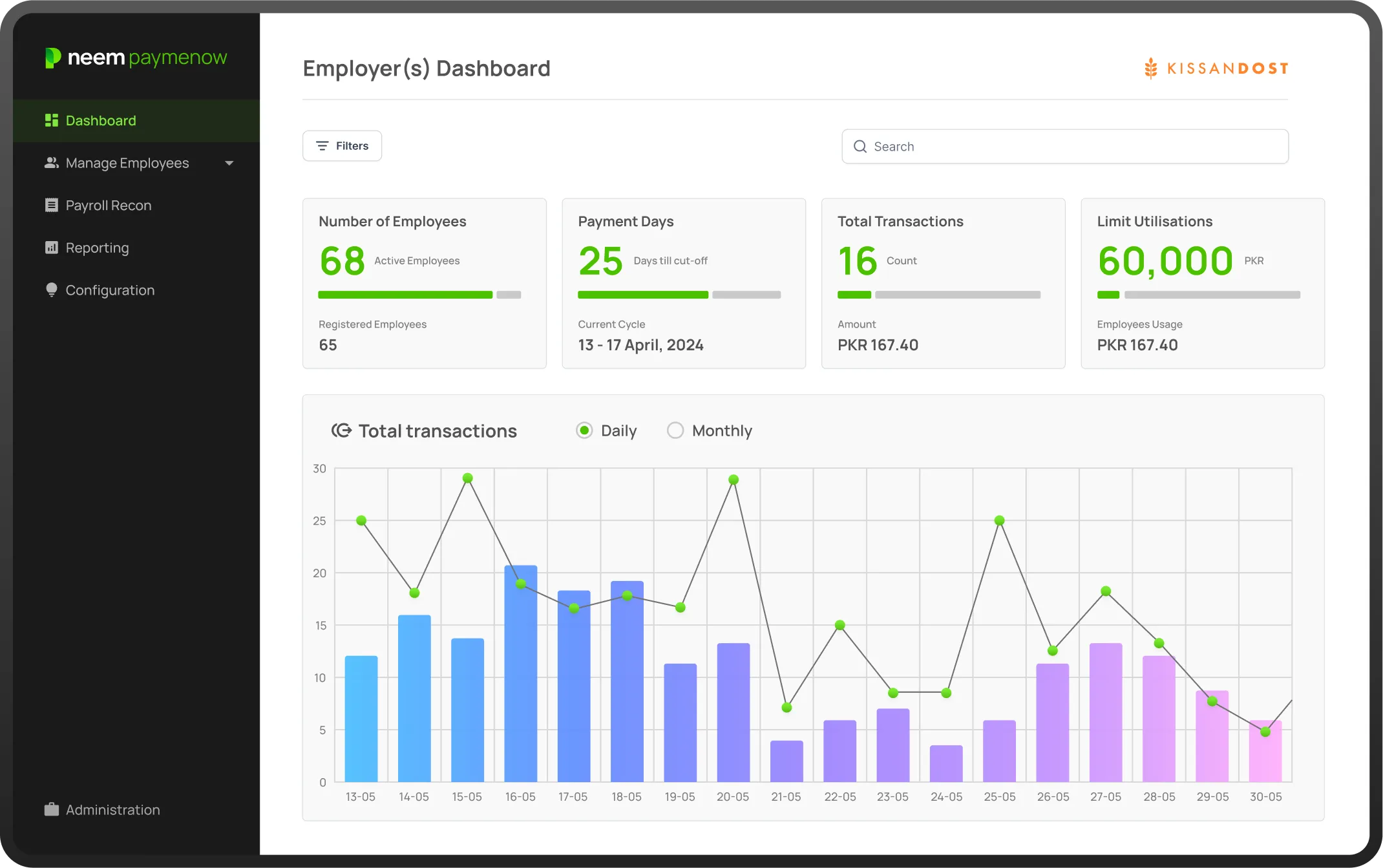Image resolution: width=1383 pixels, height=868 pixels.
Task: Click the Payroll Recon document icon
Action: 52,206
